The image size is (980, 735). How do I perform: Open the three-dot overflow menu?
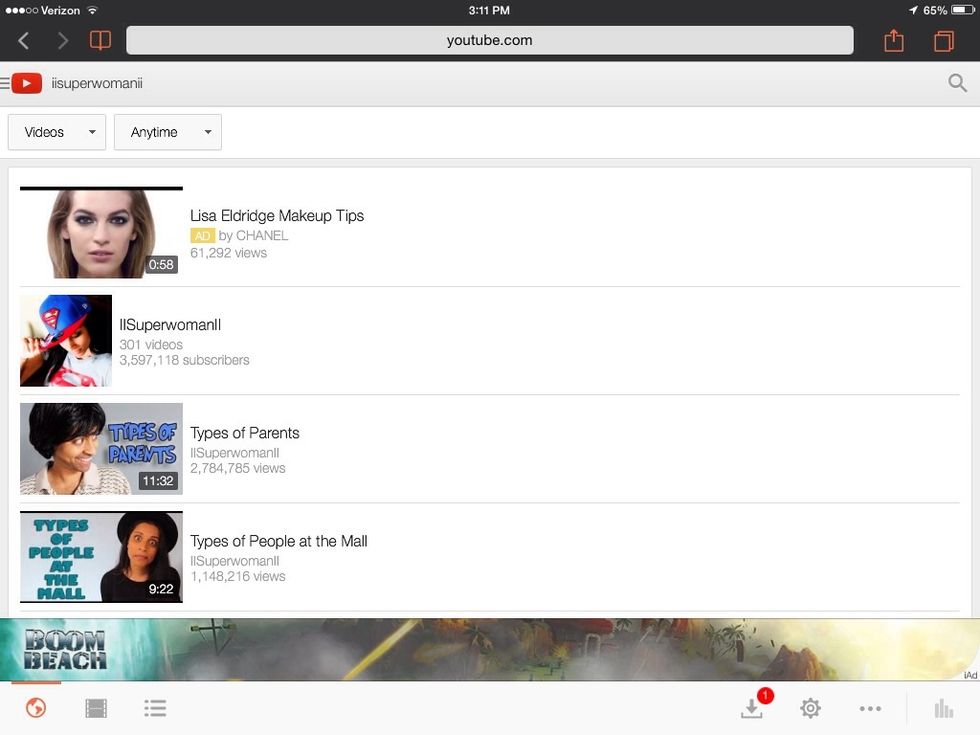870,708
